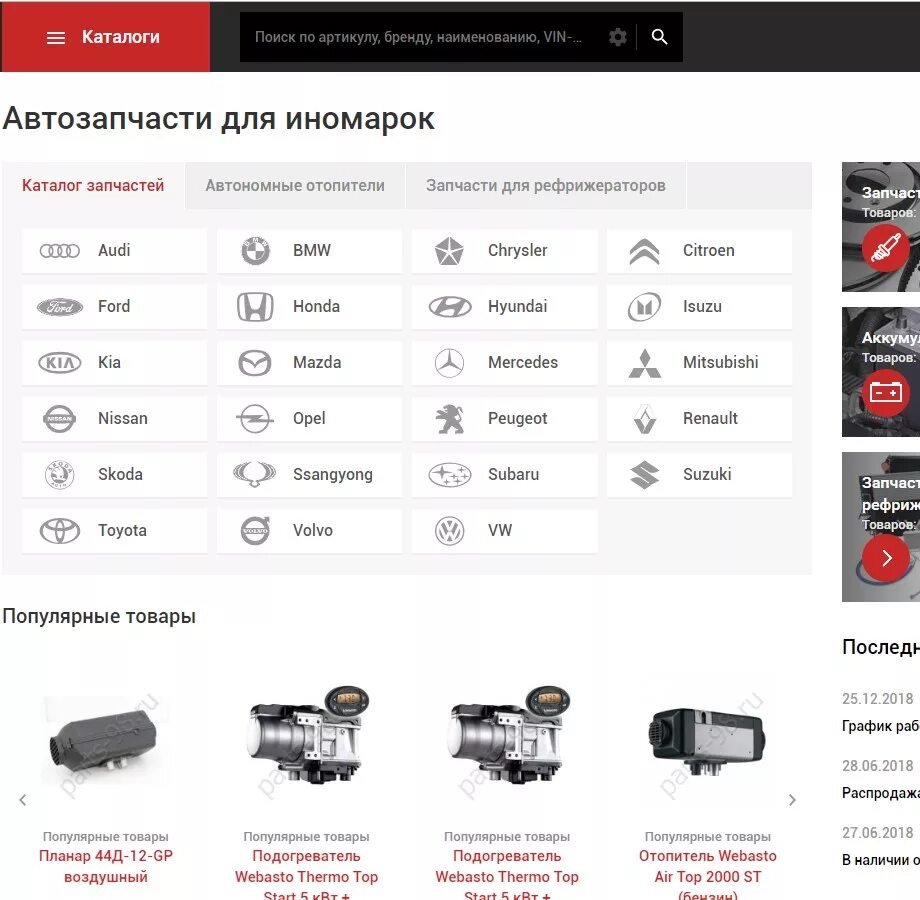Click the red chevron arrow on refrigerator parts card
920x900 pixels.
pyautogui.click(x=885, y=558)
